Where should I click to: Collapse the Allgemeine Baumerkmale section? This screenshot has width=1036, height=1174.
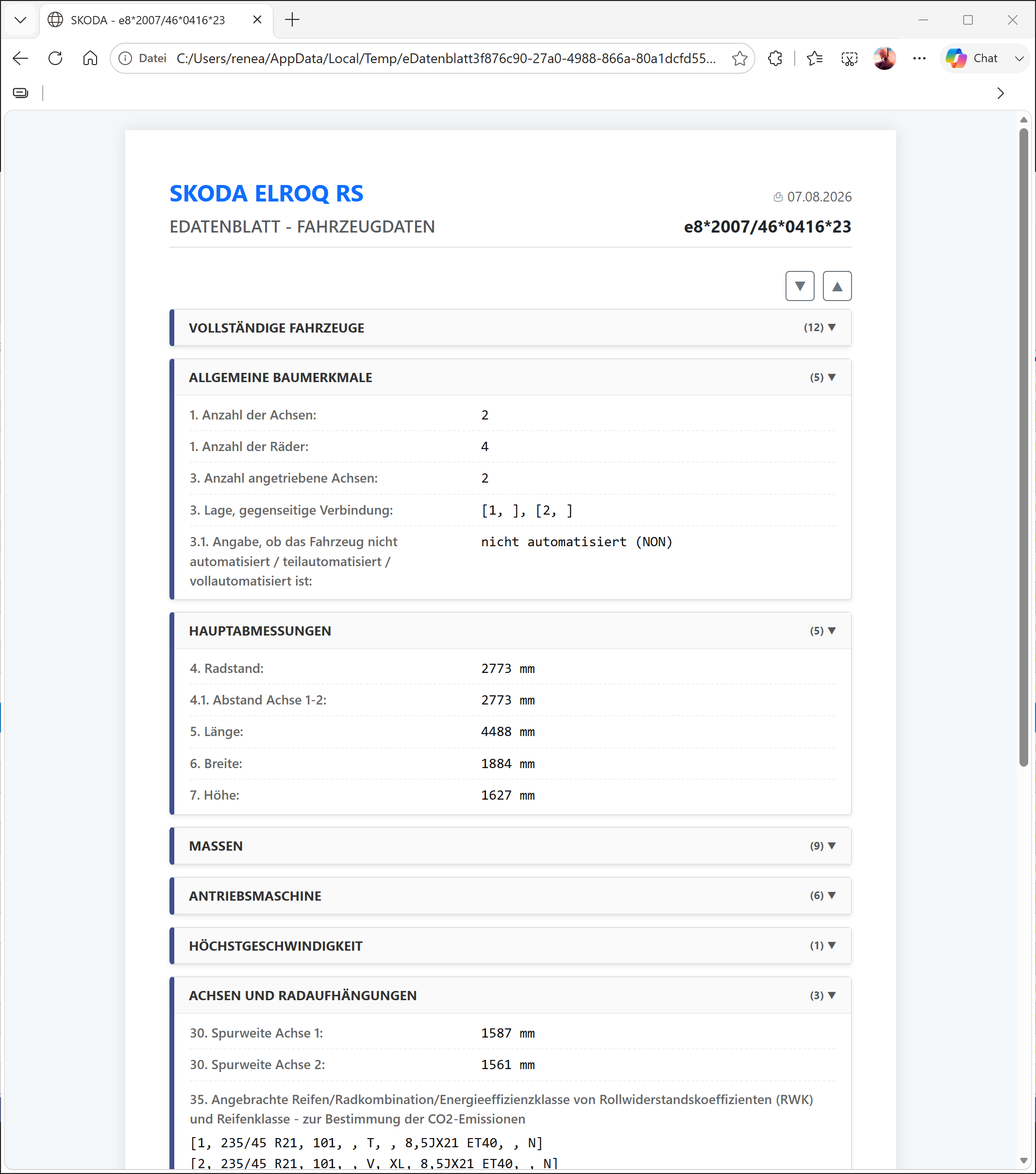tap(511, 378)
